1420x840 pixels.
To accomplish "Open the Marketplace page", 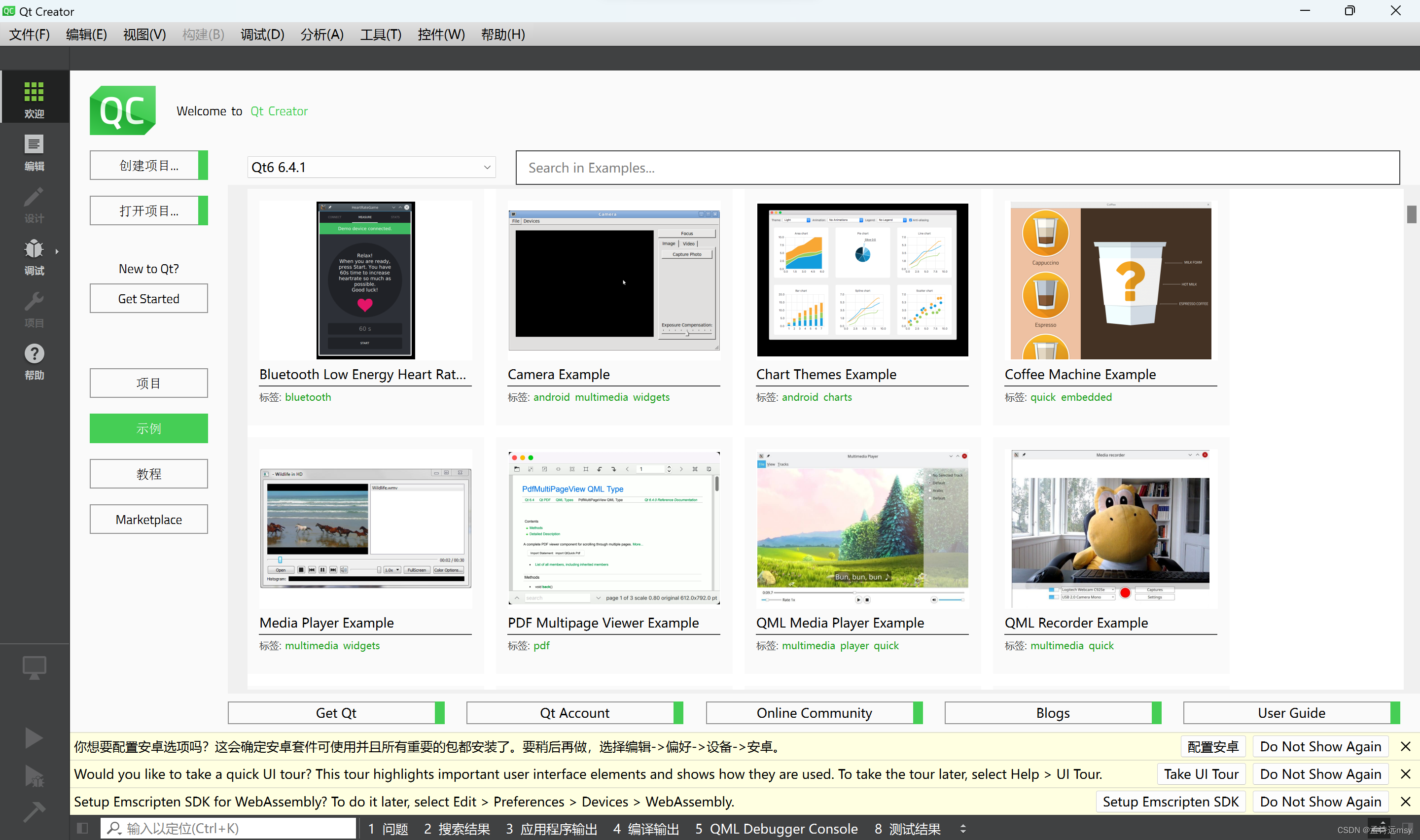I will [x=149, y=519].
